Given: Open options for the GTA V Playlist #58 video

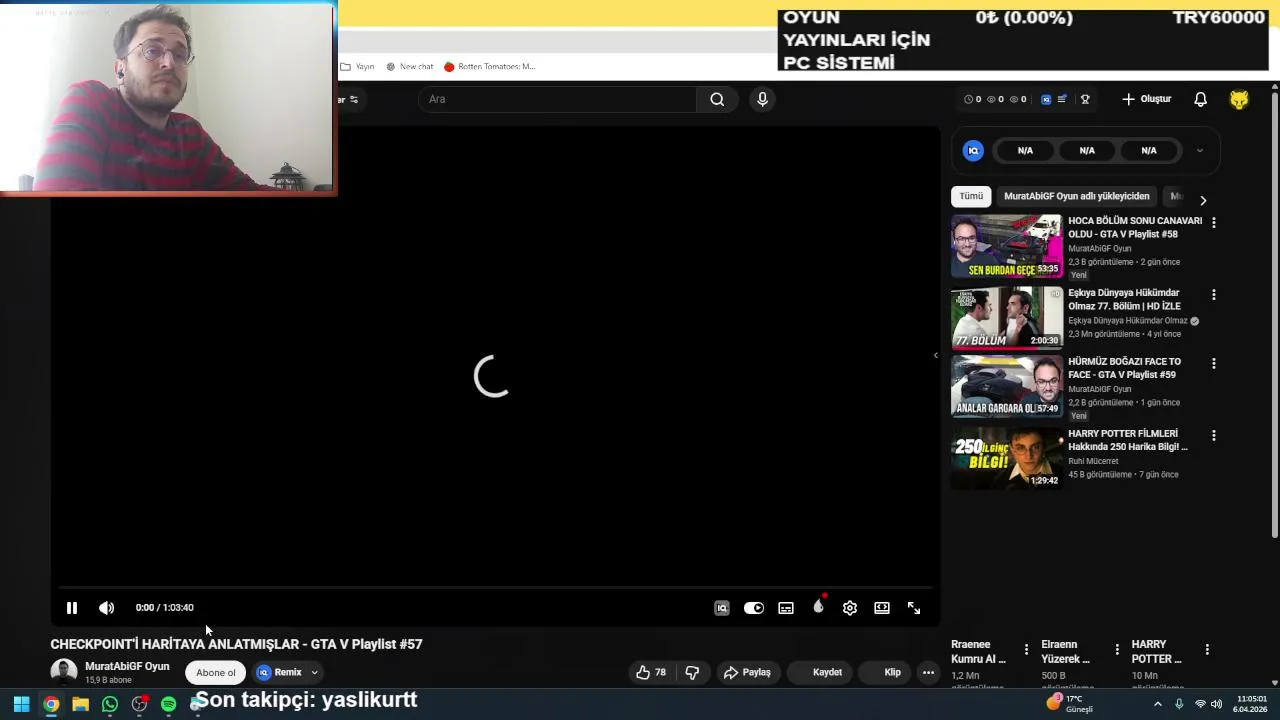Looking at the screenshot, I should click(1214, 223).
